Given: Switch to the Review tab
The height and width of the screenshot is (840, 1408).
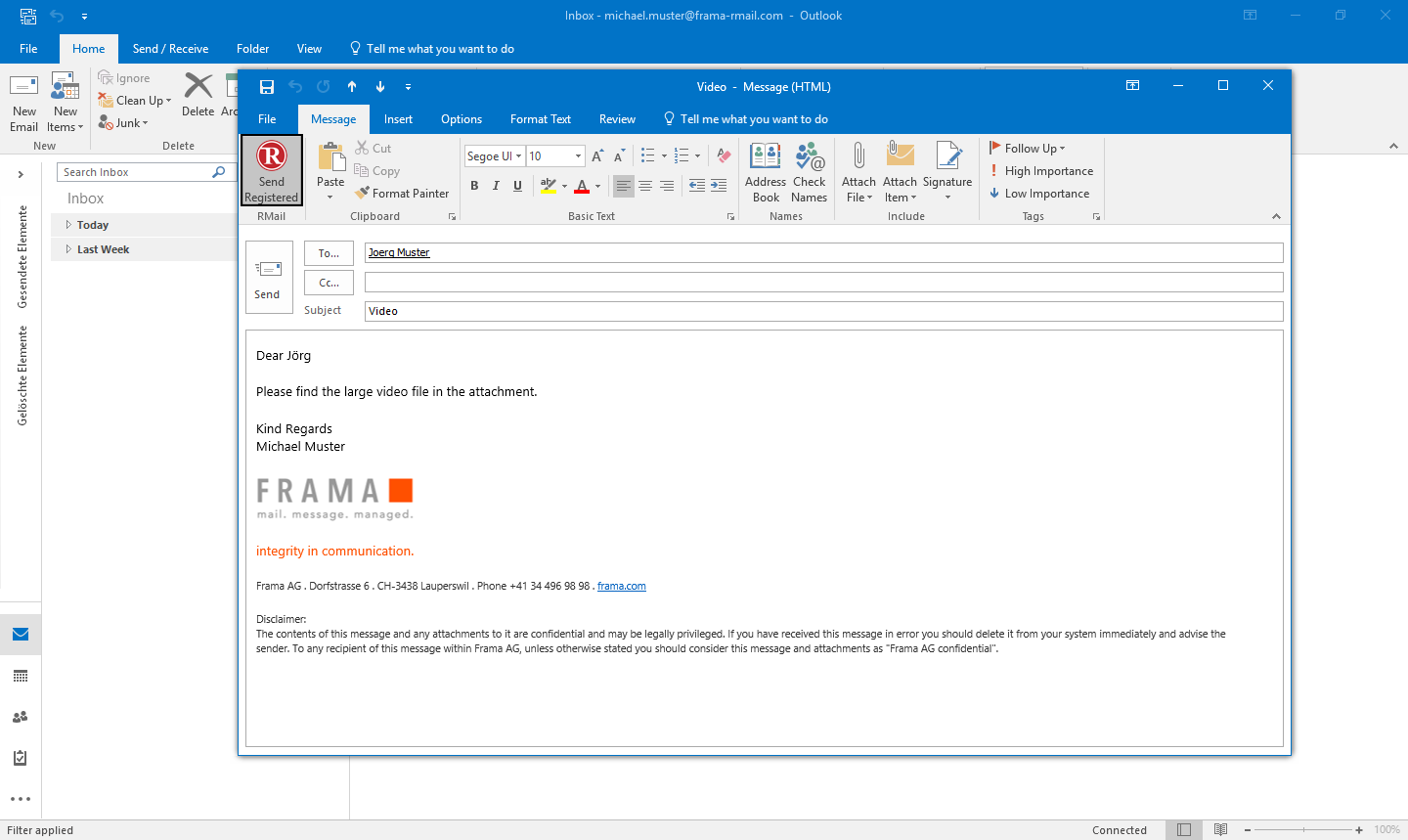Looking at the screenshot, I should tap(617, 119).
